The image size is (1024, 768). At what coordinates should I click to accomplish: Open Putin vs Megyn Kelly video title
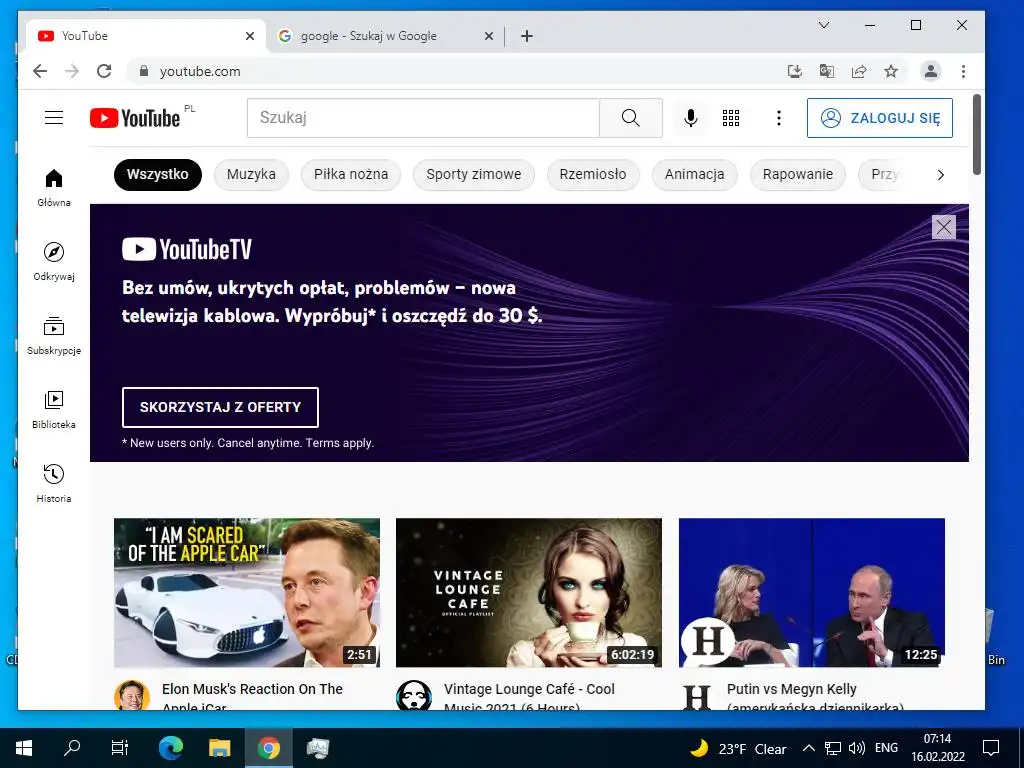pos(814,696)
